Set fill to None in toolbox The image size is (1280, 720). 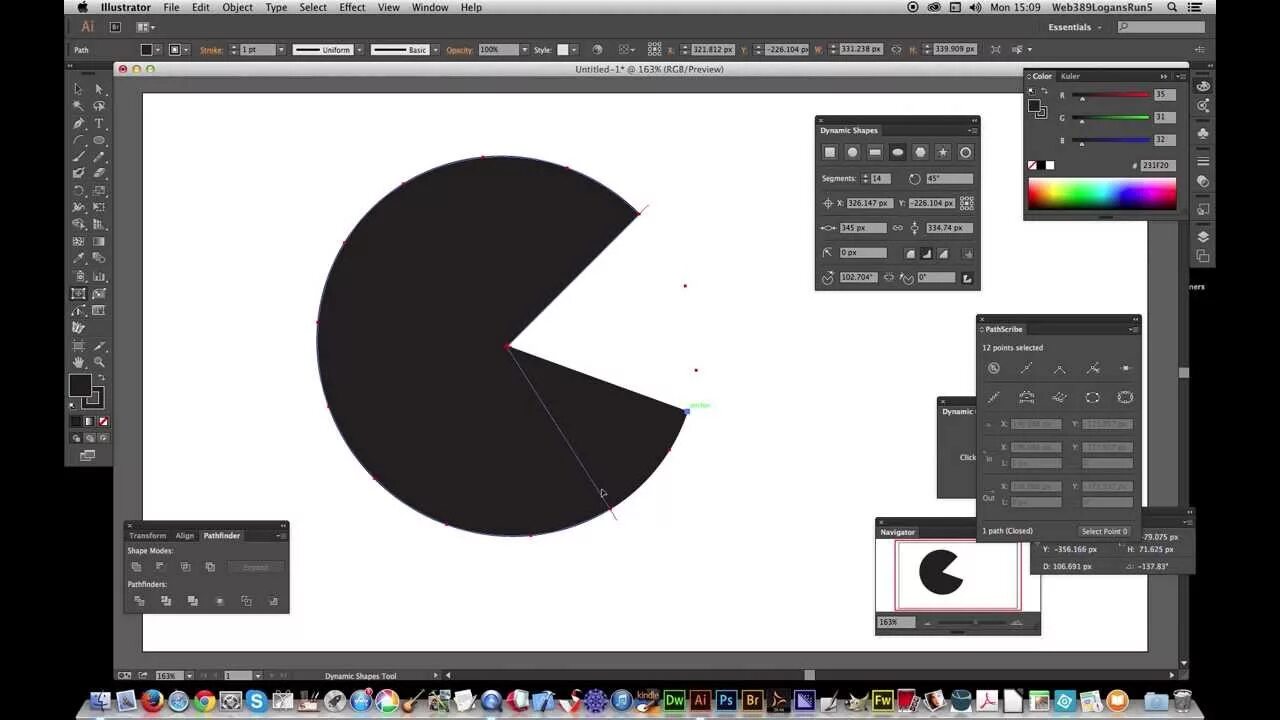(x=103, y=421)
